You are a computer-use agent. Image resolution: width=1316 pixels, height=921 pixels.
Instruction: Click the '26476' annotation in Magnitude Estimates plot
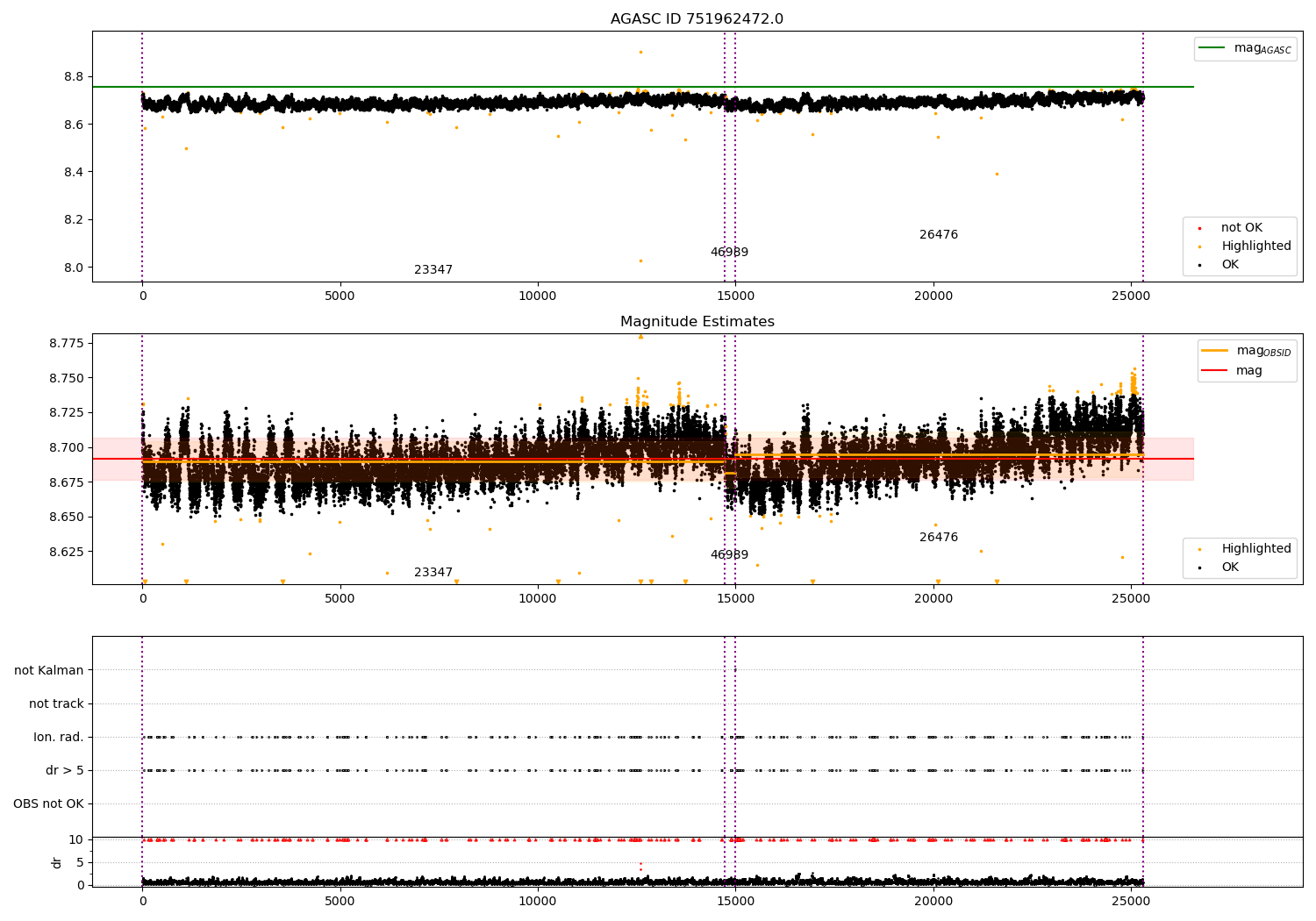pos(939,538)
